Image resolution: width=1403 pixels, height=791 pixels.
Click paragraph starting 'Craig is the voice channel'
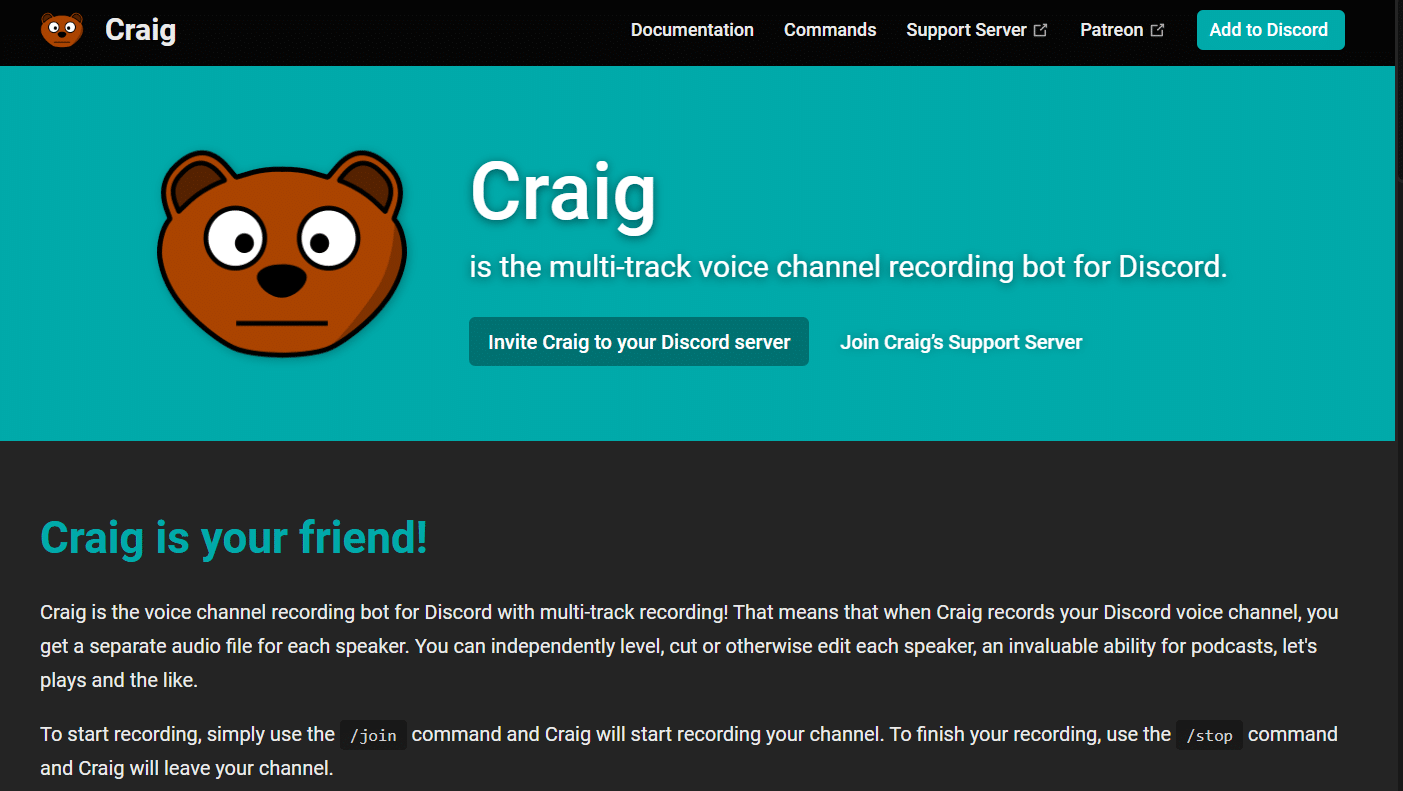pos(689,646)
